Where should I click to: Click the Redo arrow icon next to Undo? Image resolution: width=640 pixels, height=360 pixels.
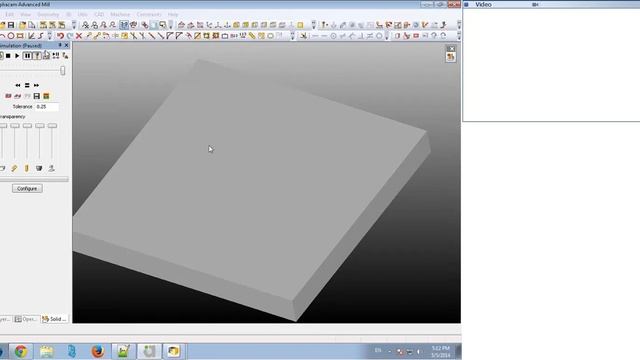pos(70,36)
